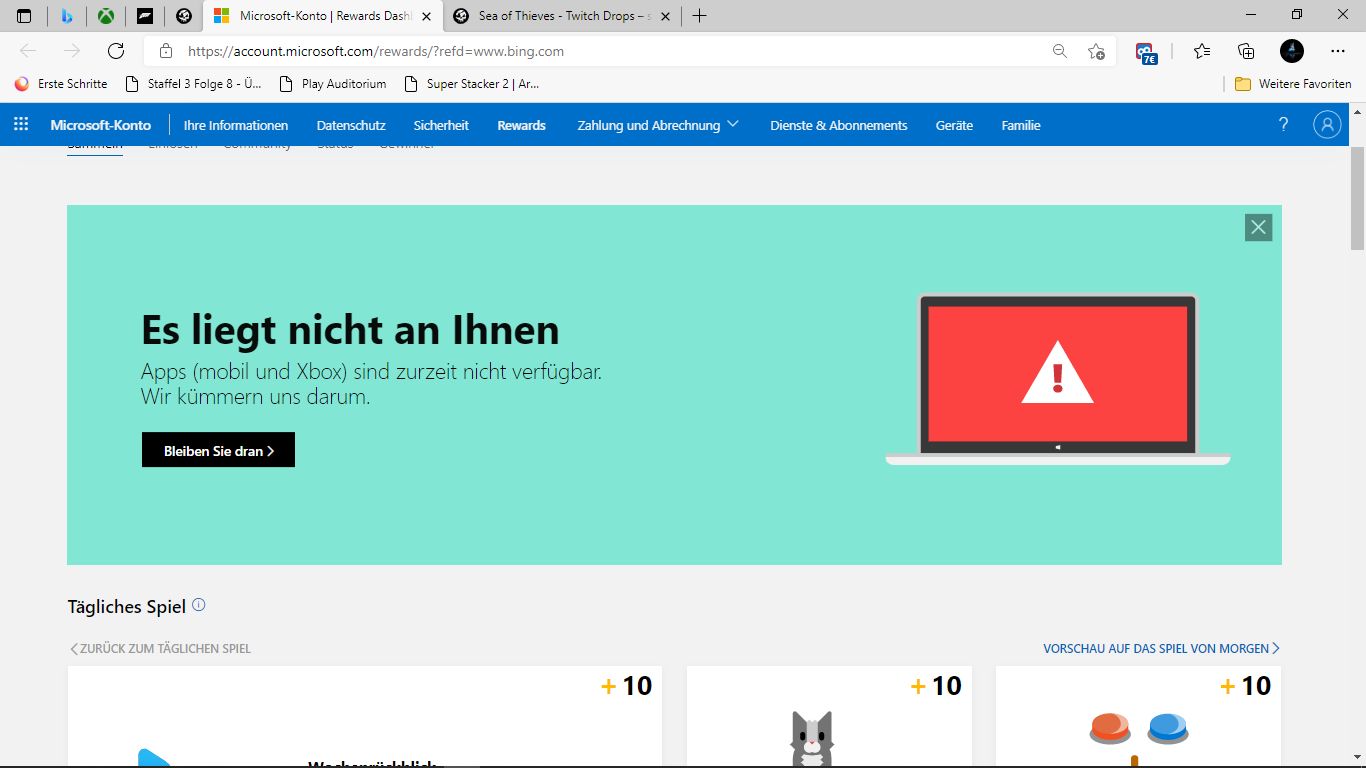Select the Rewards menu item
The height and width of the screenshot is (768, 1366).
522,125
